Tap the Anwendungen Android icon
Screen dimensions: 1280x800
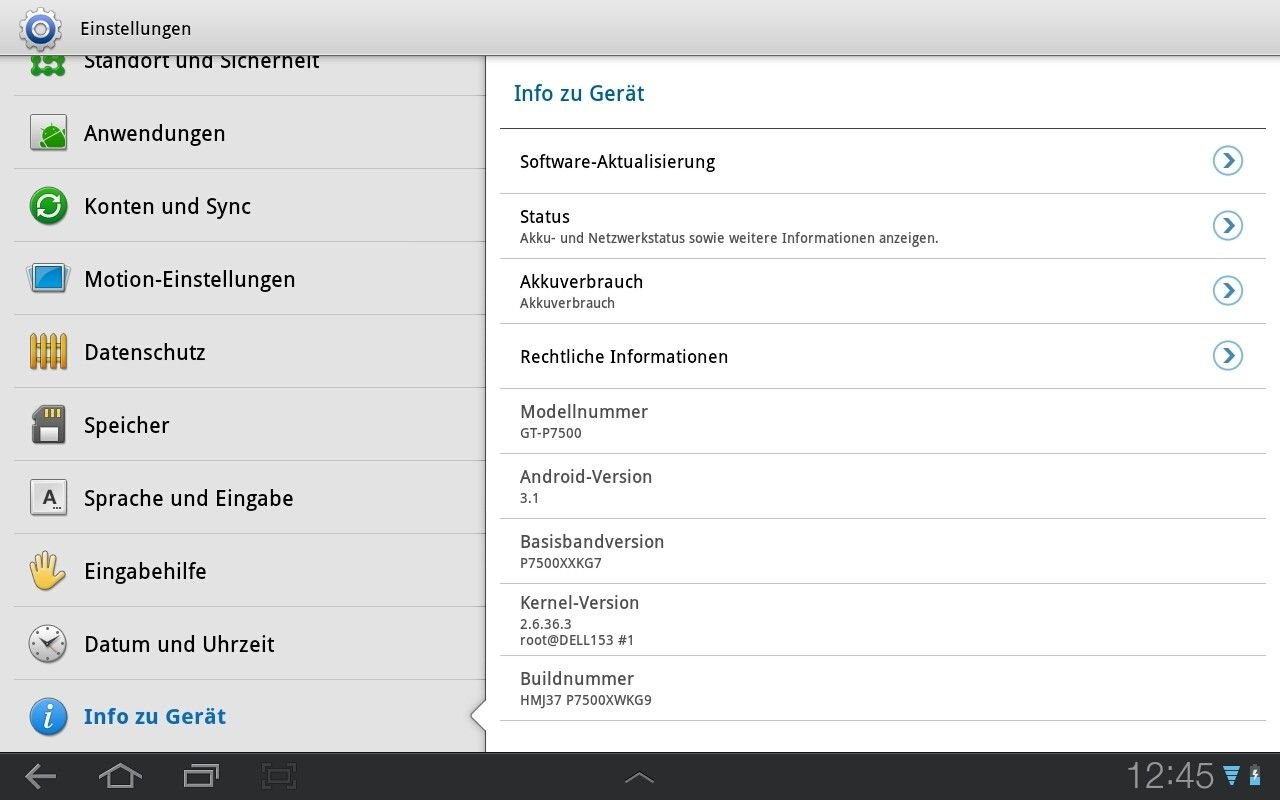[48, 133]
